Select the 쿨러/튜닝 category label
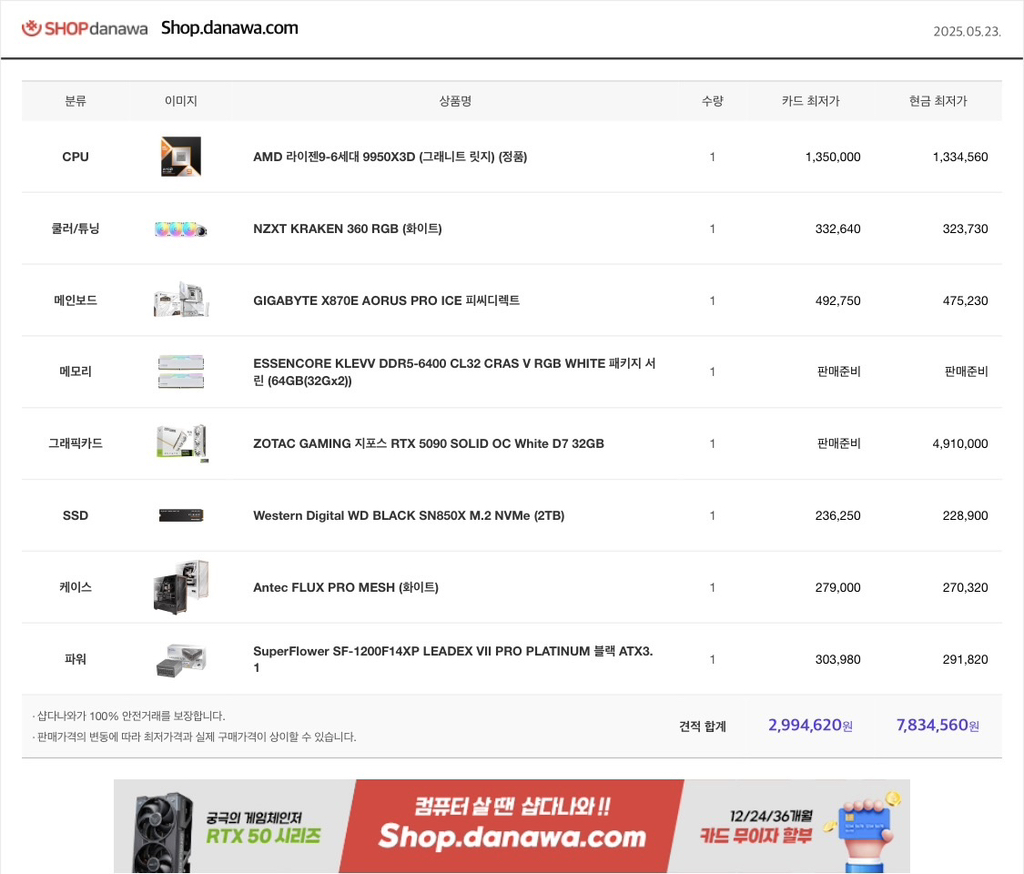1024x874 pixels. tap(75, 229)
